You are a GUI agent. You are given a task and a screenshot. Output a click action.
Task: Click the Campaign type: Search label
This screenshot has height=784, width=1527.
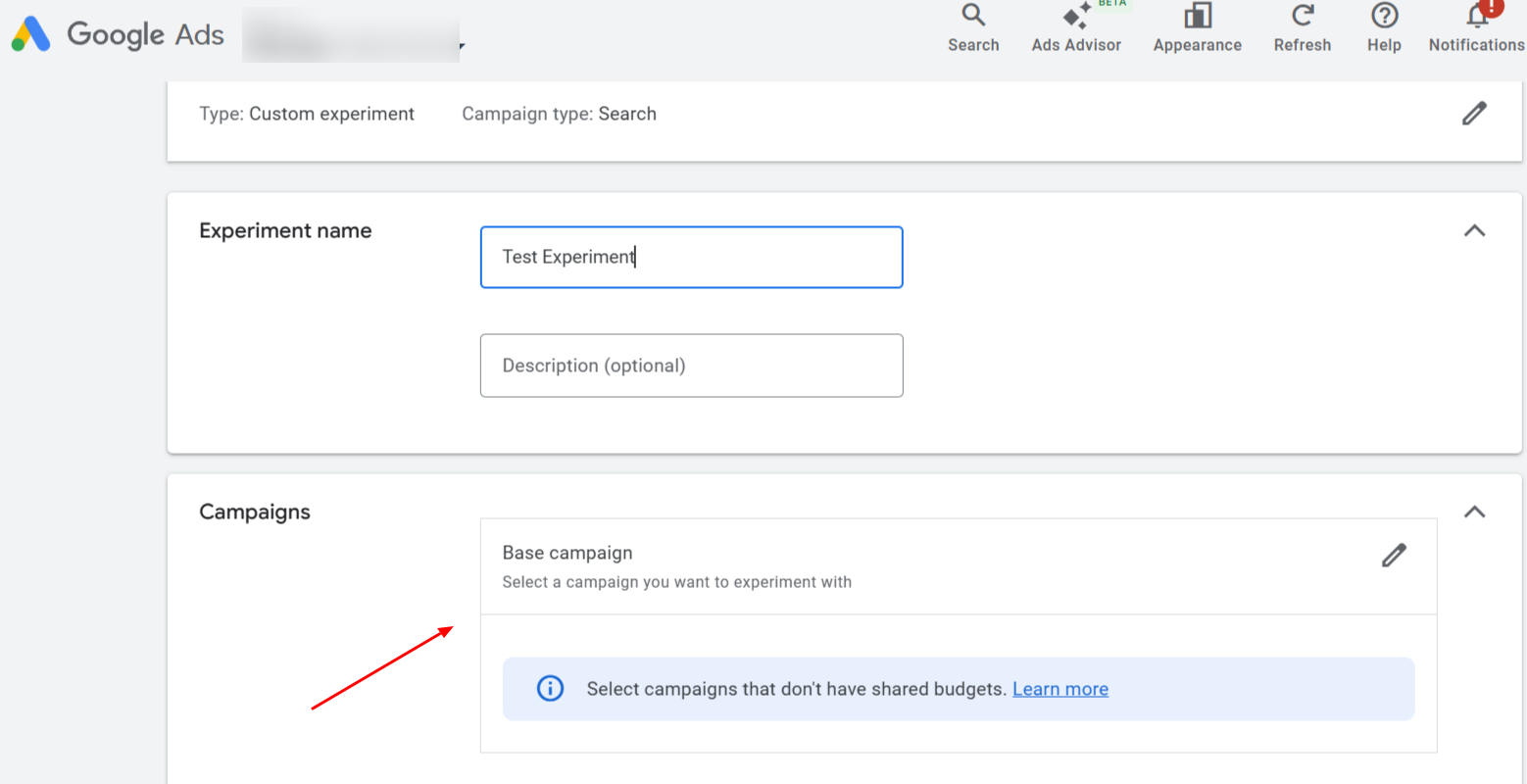(559, 114)
